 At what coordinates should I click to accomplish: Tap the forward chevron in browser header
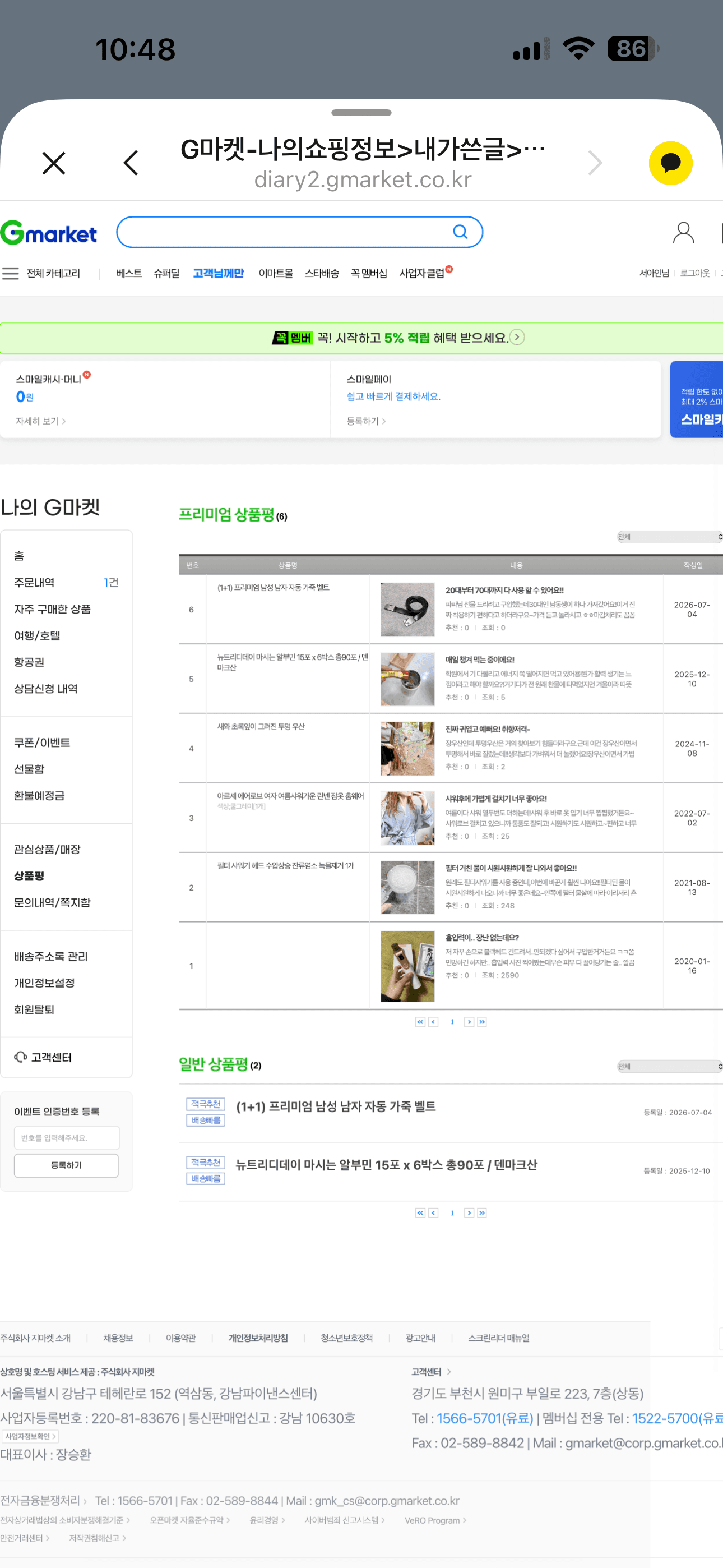pyautogui.click(x=595, y=163)
